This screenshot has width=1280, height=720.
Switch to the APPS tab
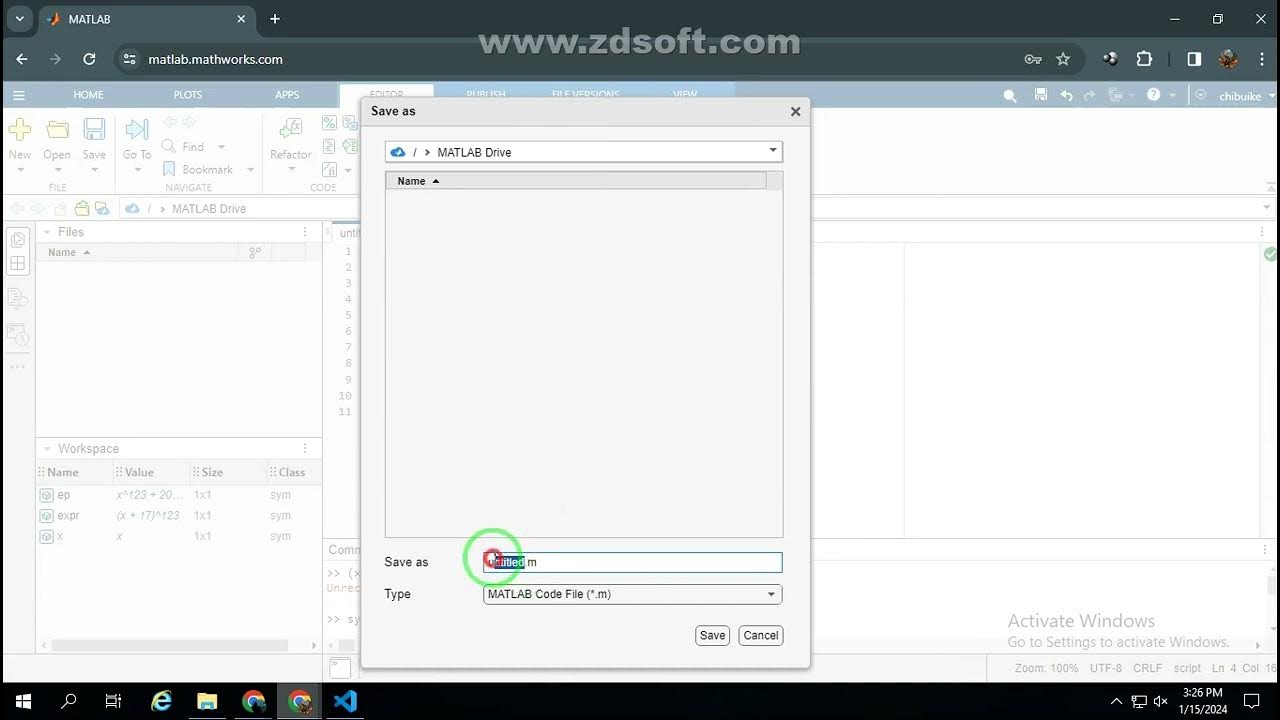(287, 95)
